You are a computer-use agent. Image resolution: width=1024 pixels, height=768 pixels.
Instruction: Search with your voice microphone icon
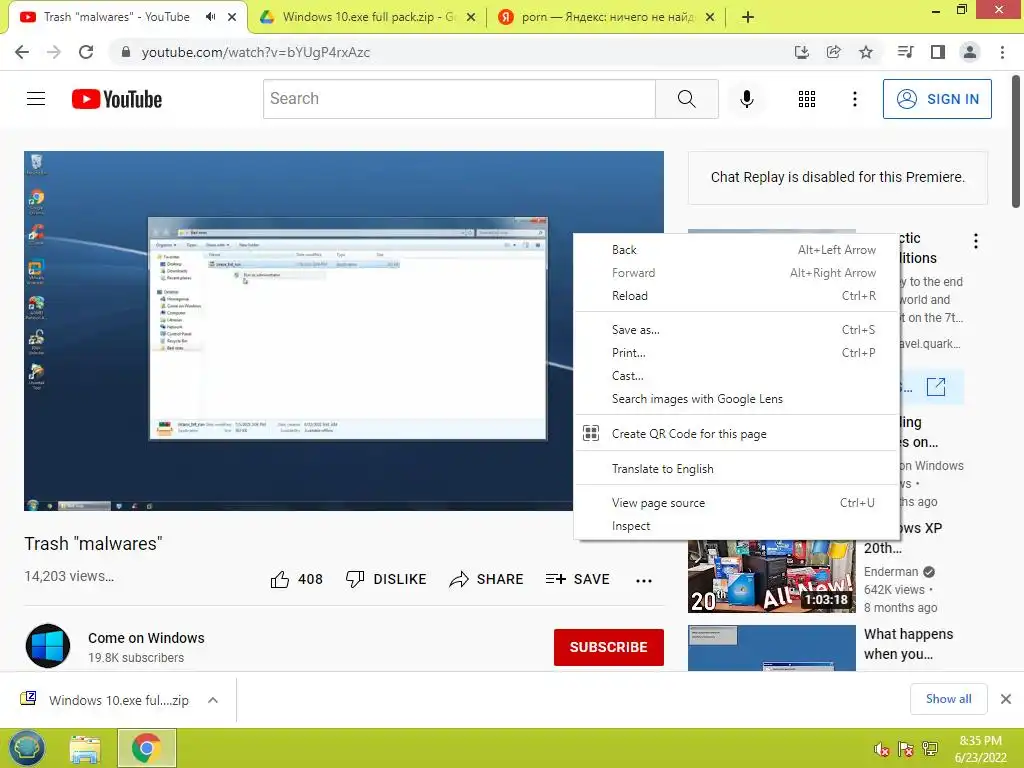tap(746, 99)
